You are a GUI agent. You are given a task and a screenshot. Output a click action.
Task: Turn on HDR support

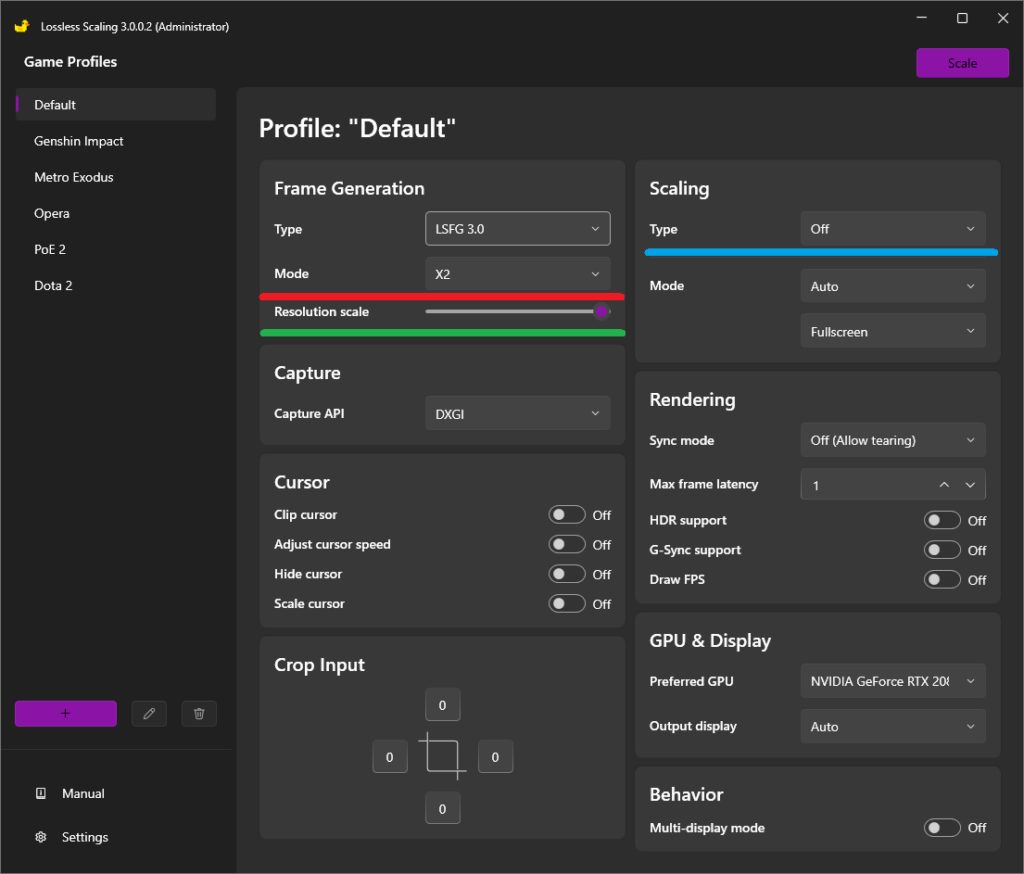pos(942,521)
